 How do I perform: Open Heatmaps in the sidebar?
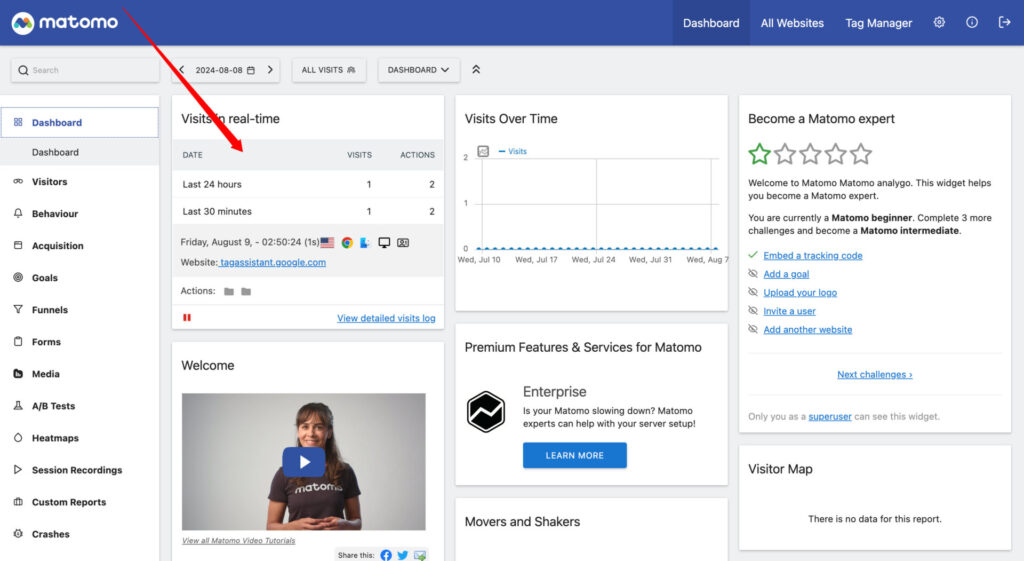pyautogui.click(x=55, y=438)
